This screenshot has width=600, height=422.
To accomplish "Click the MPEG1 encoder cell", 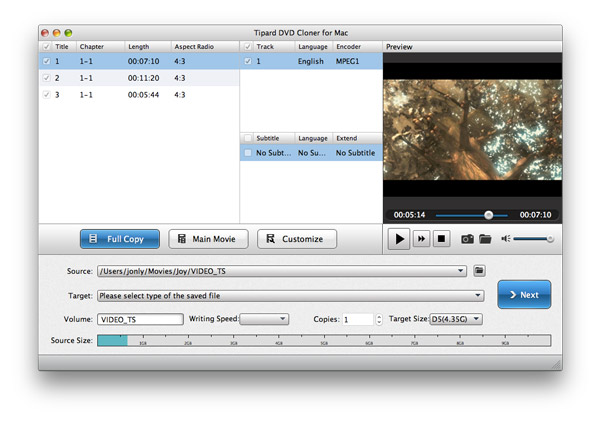I will click(x=347, y=61).
